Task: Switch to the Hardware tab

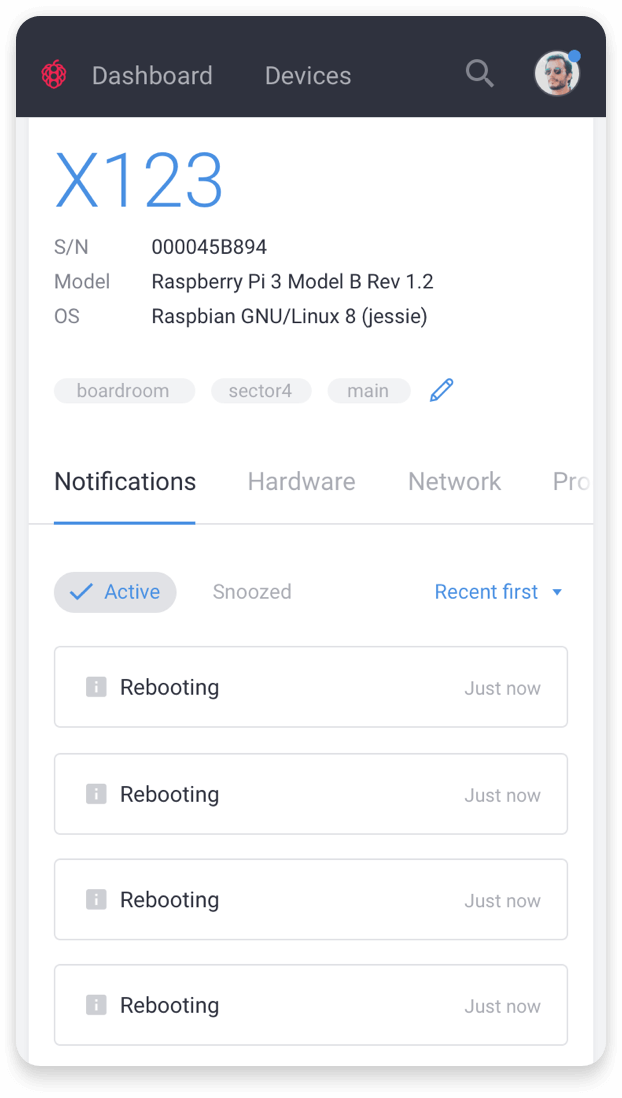Action: click(x=301, y=482)
